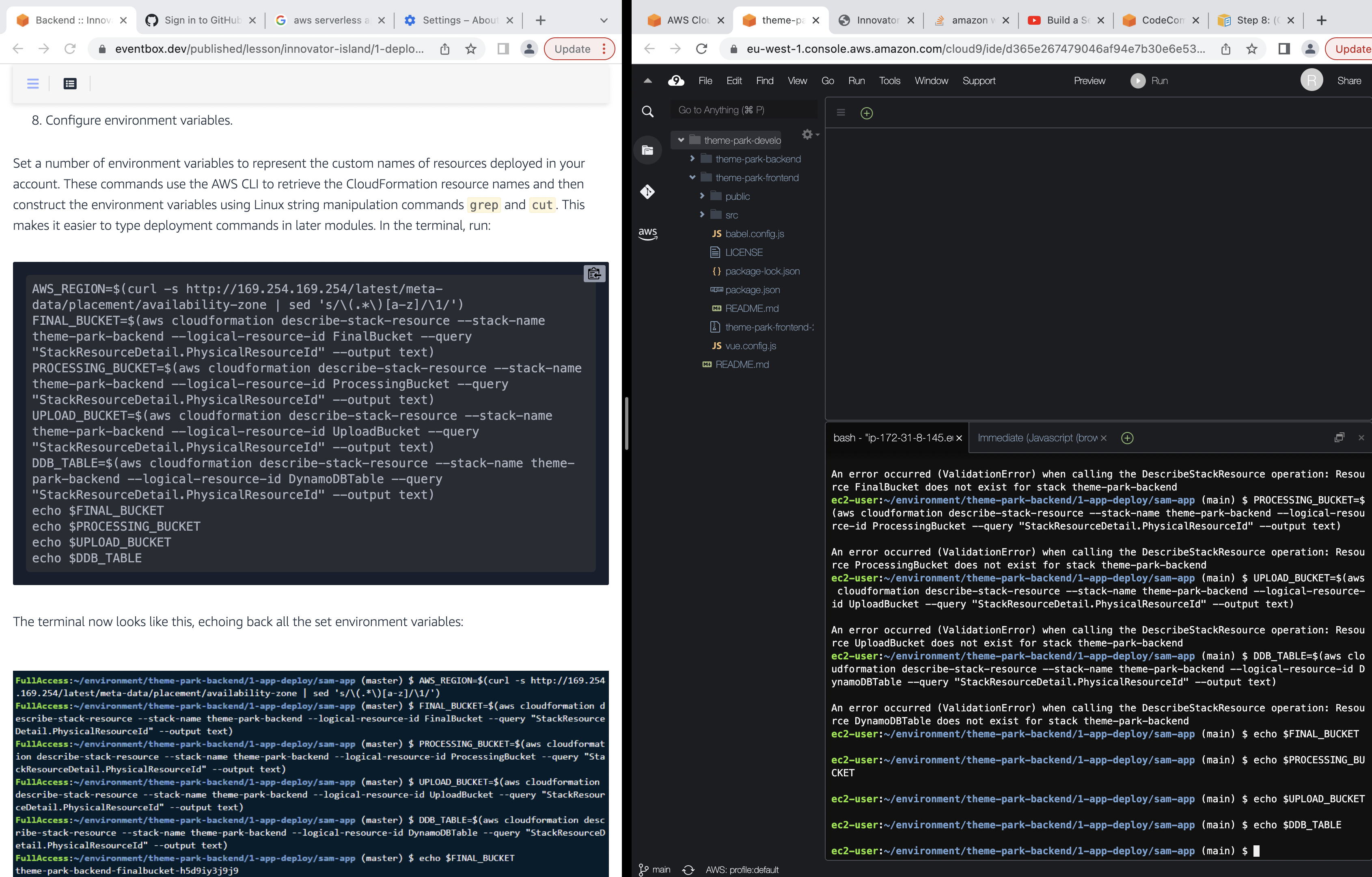The image size is (1372, 877).
Task: Click the Go to Anything search field
Action: click(x=744, y=110)
